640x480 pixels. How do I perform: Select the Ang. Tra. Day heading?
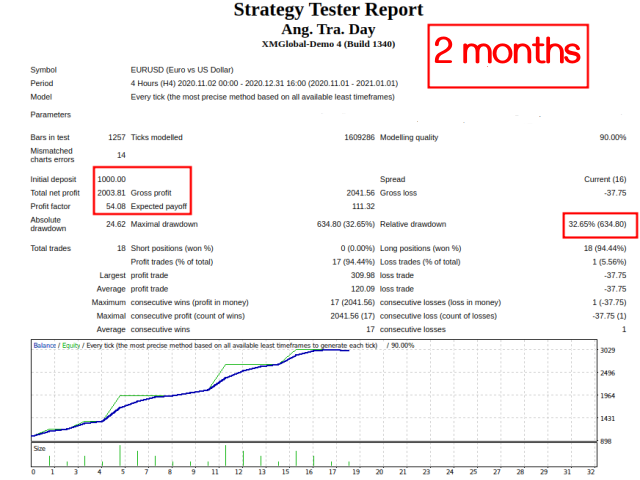pos(328,29)
